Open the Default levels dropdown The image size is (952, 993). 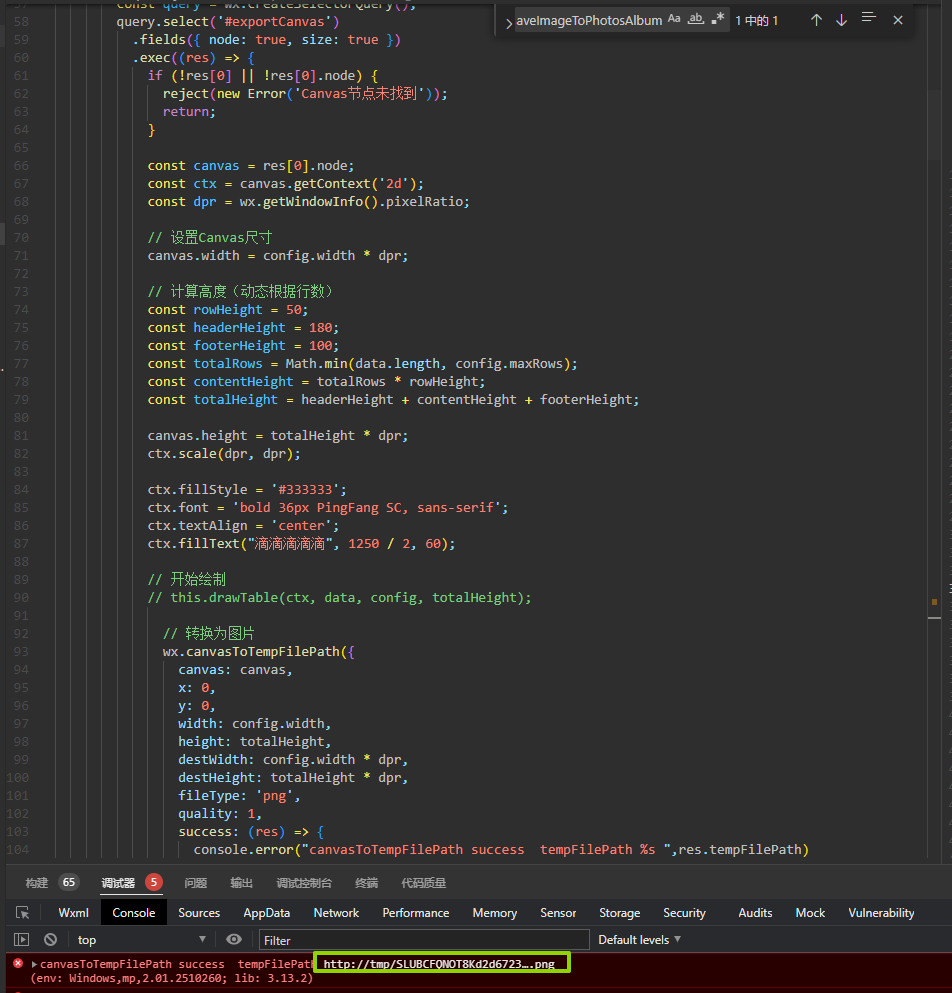pyautogui.click(x=639, y=940)
